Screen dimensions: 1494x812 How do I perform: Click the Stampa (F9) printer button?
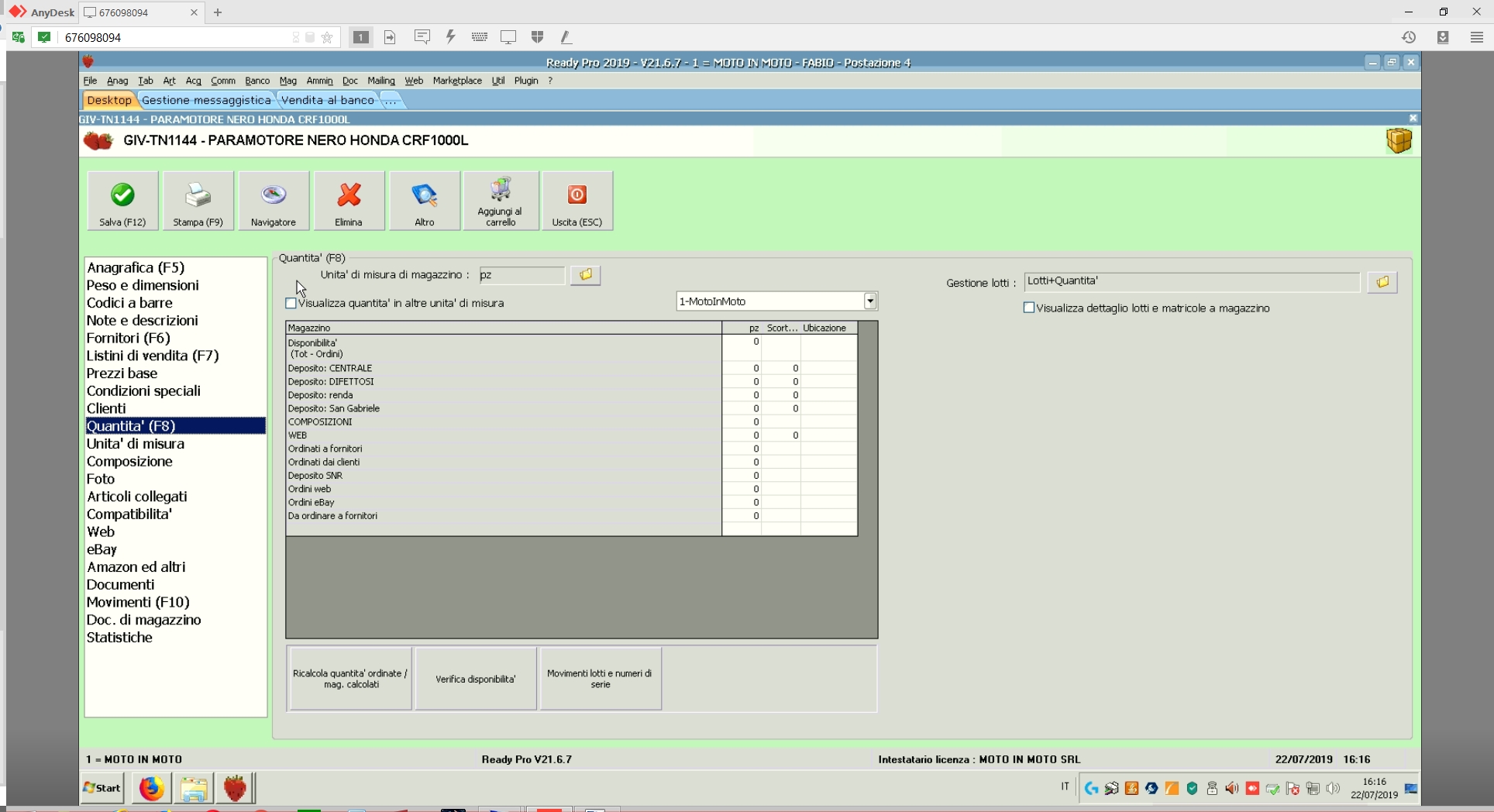198,201
